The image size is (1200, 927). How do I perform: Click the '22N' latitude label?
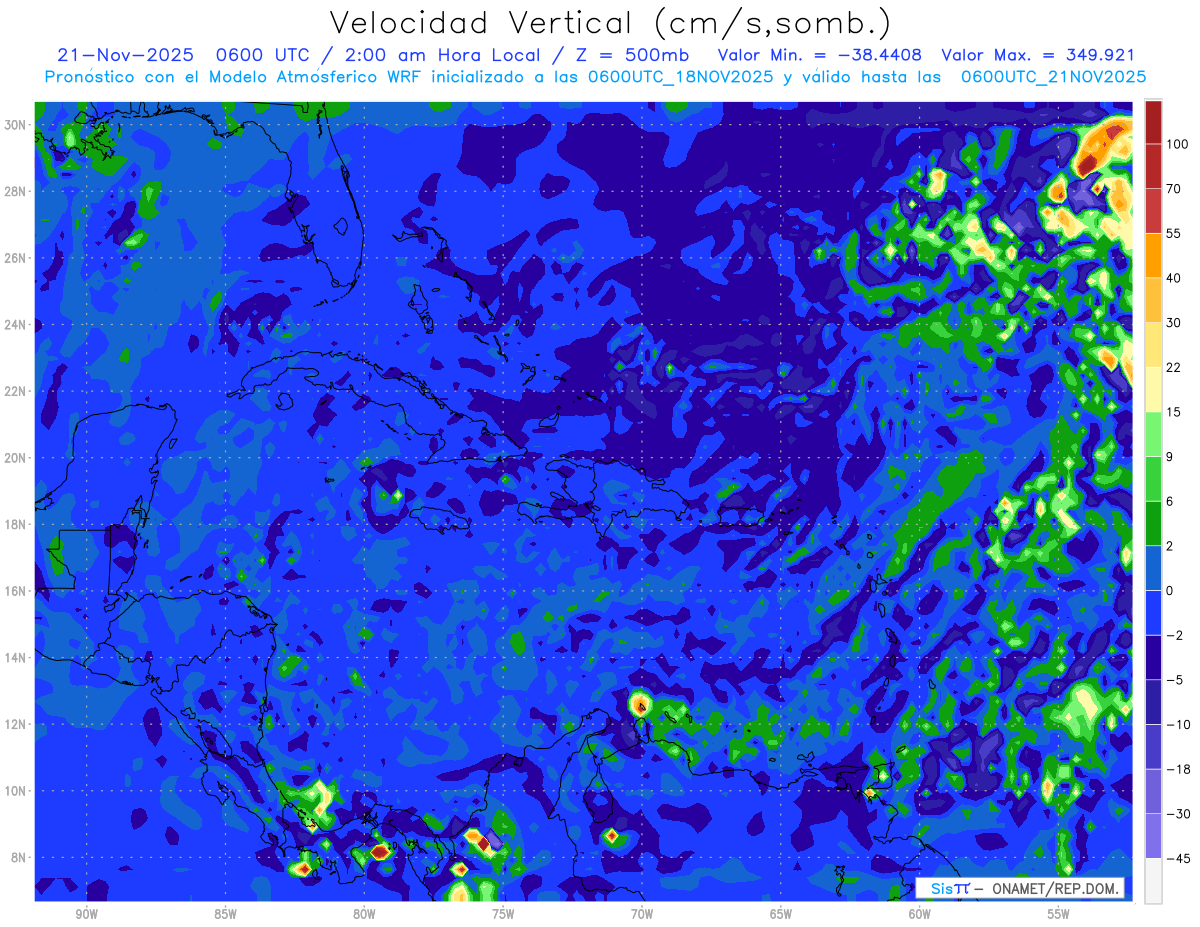point(17,391)
